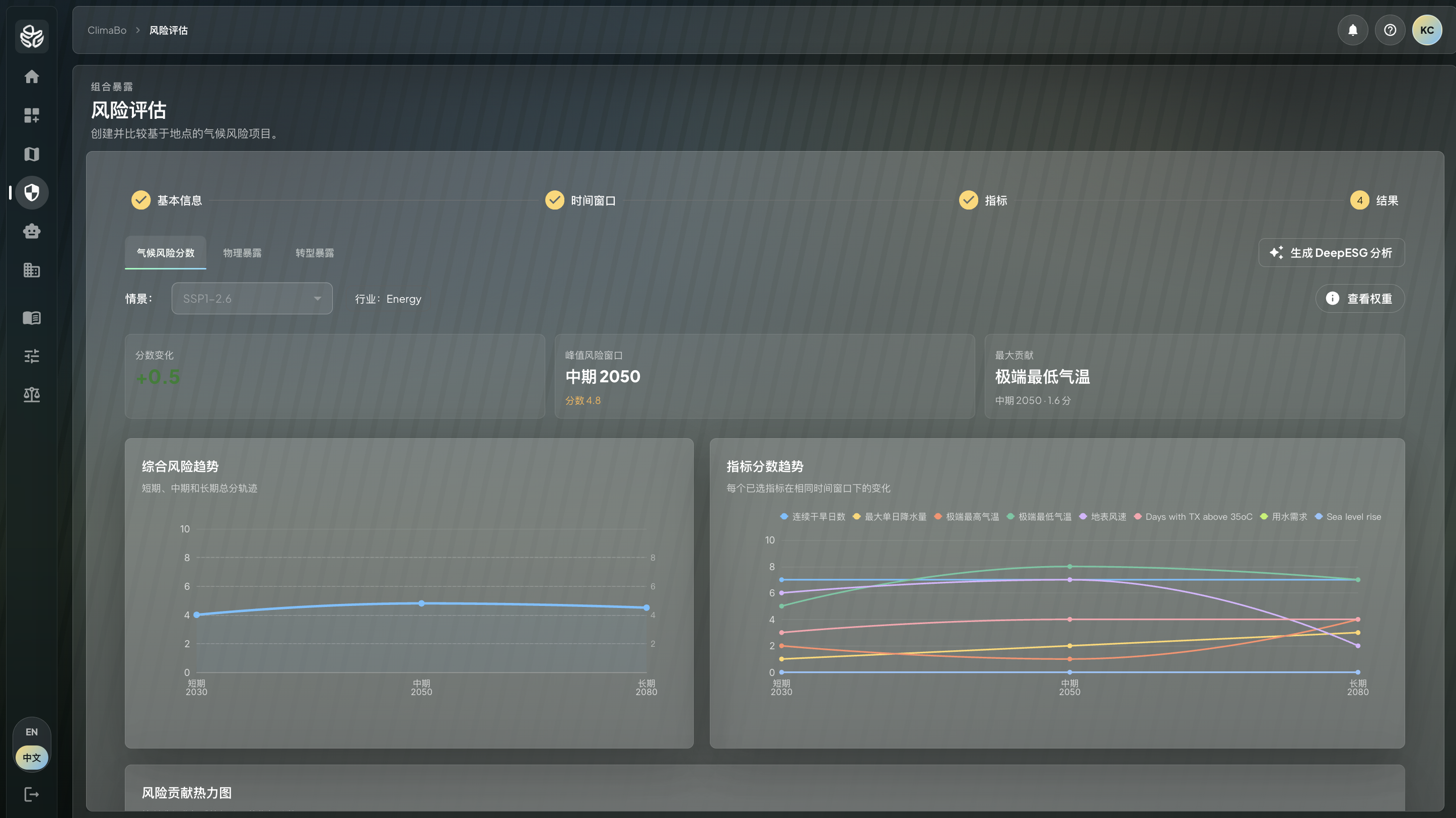Open the book library sidebar icon
Screen dimensions: 1456x818
pos(32,318)
